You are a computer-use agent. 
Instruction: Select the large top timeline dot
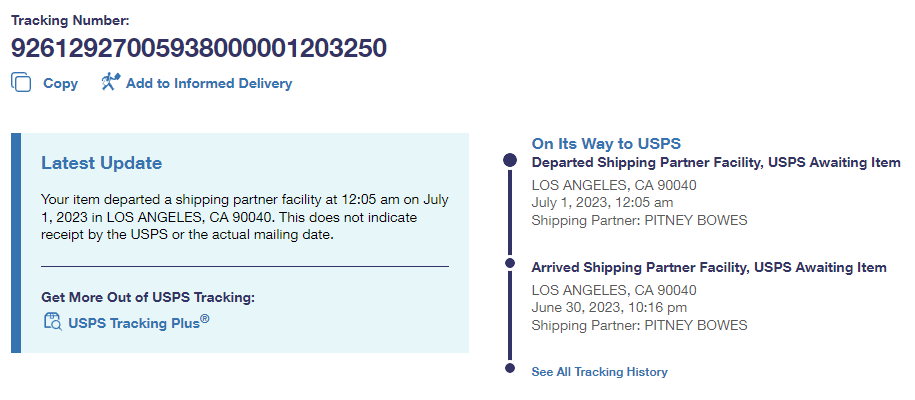point(510,160)
